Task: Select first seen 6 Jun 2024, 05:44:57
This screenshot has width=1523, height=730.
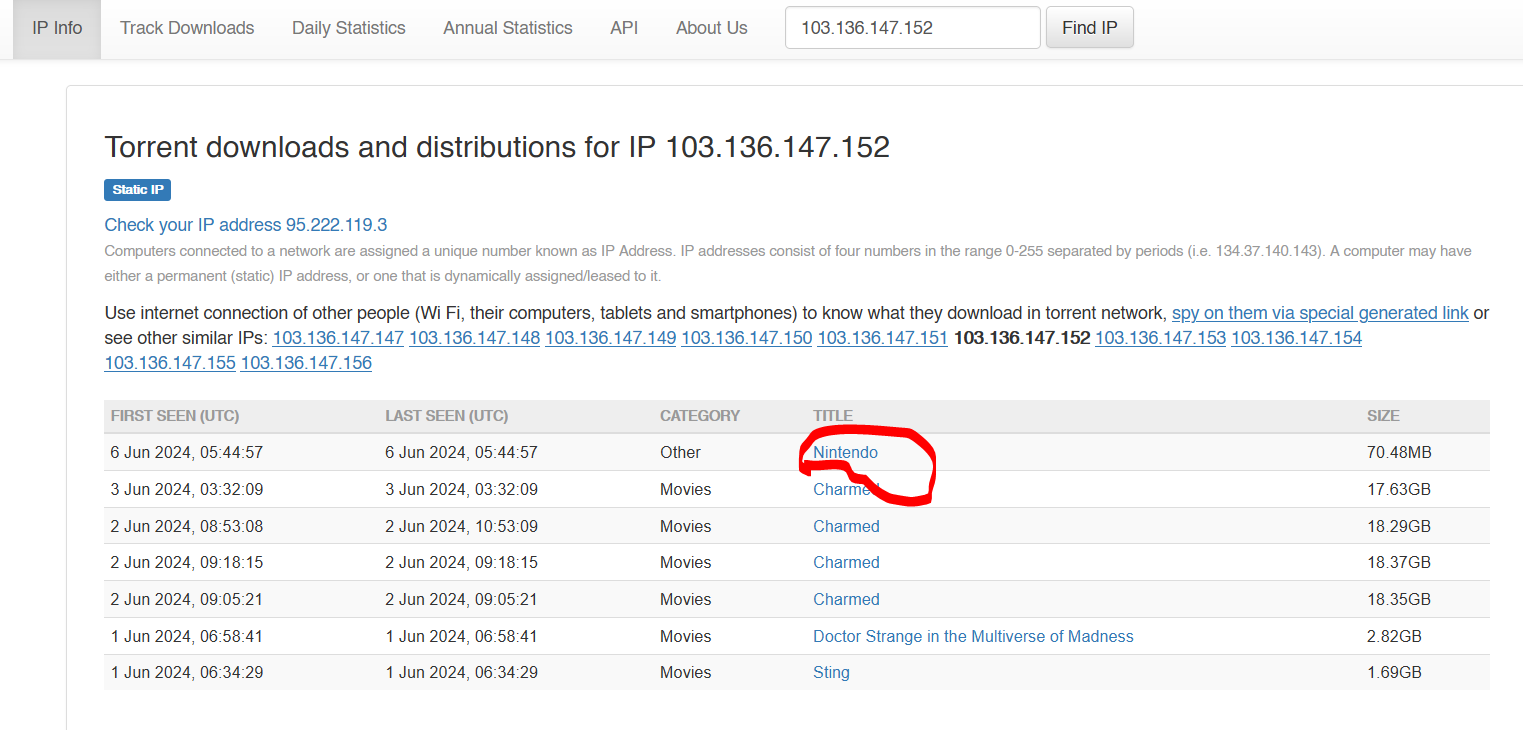Action: tap(187, 453)
